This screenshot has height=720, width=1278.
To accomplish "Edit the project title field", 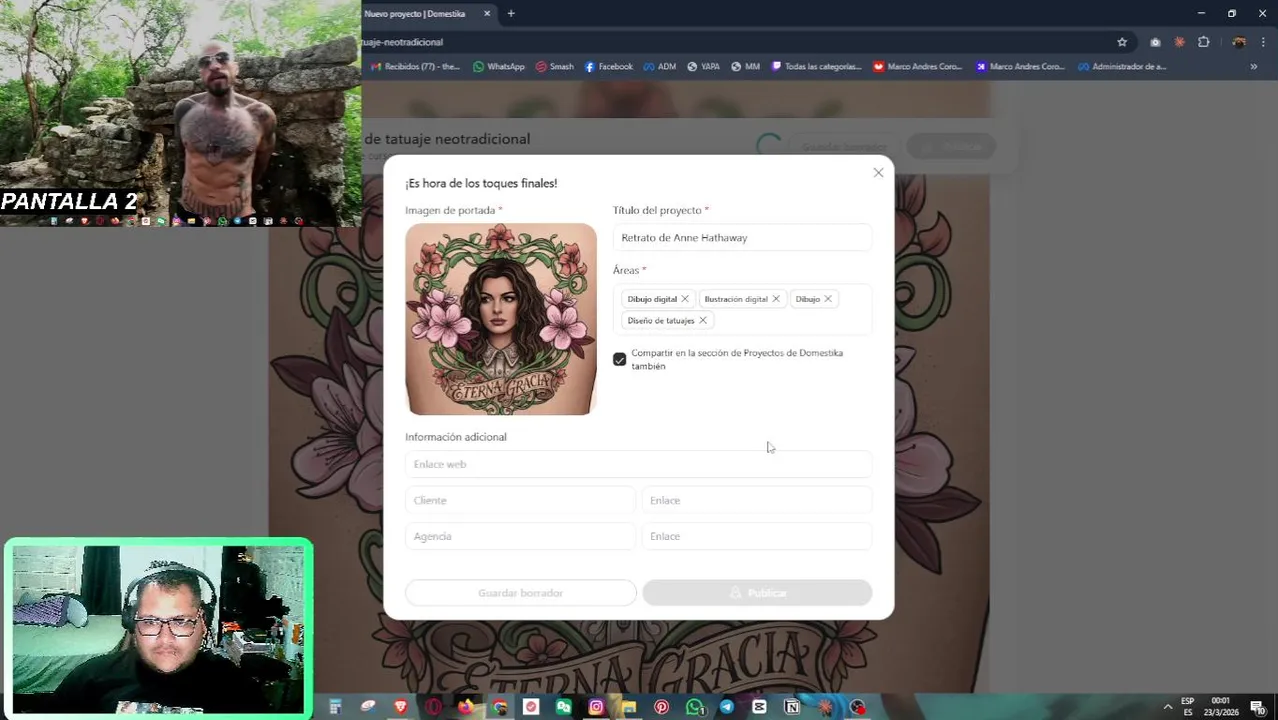I will [x=742, y=238].
